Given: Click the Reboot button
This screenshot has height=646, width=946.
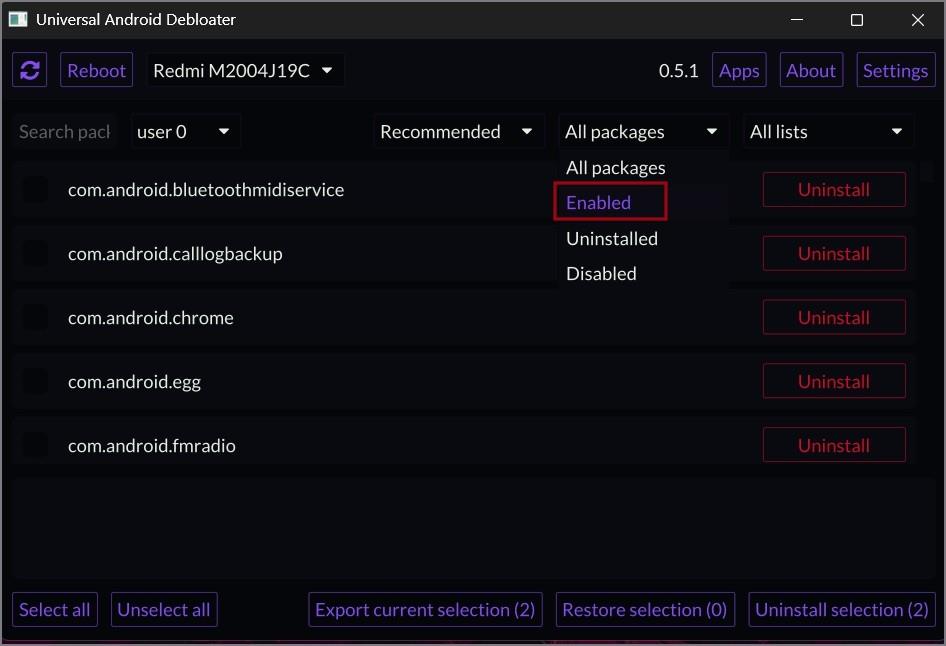Looking at the screenshot, I should coord(97,70).
